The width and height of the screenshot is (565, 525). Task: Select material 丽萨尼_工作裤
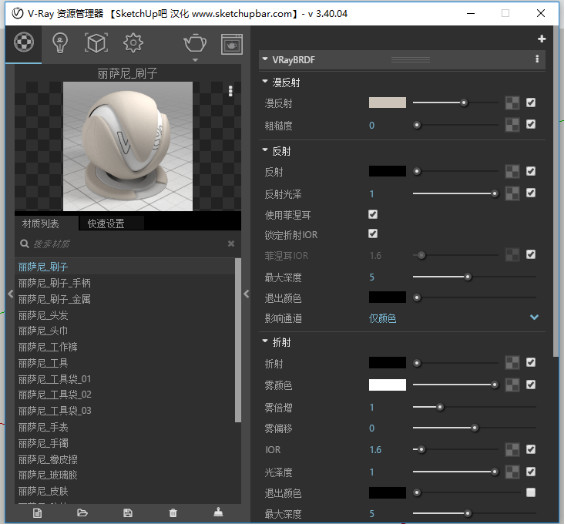tap(48, 347)
